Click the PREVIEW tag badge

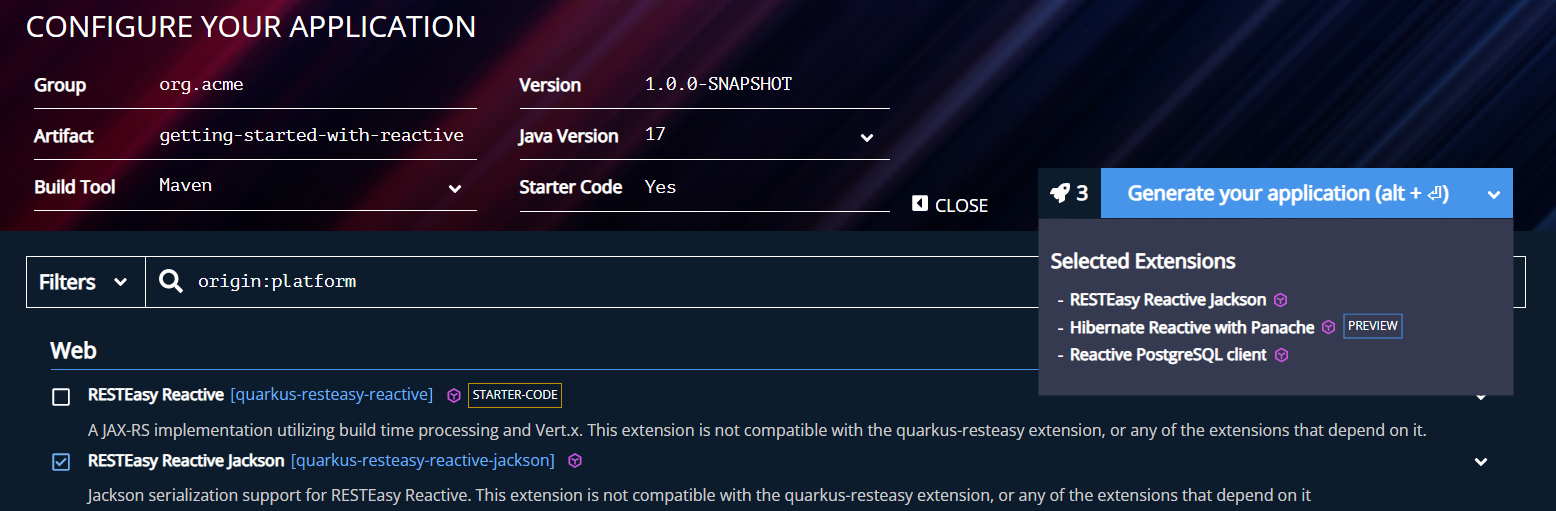[x=1372, y=327]
